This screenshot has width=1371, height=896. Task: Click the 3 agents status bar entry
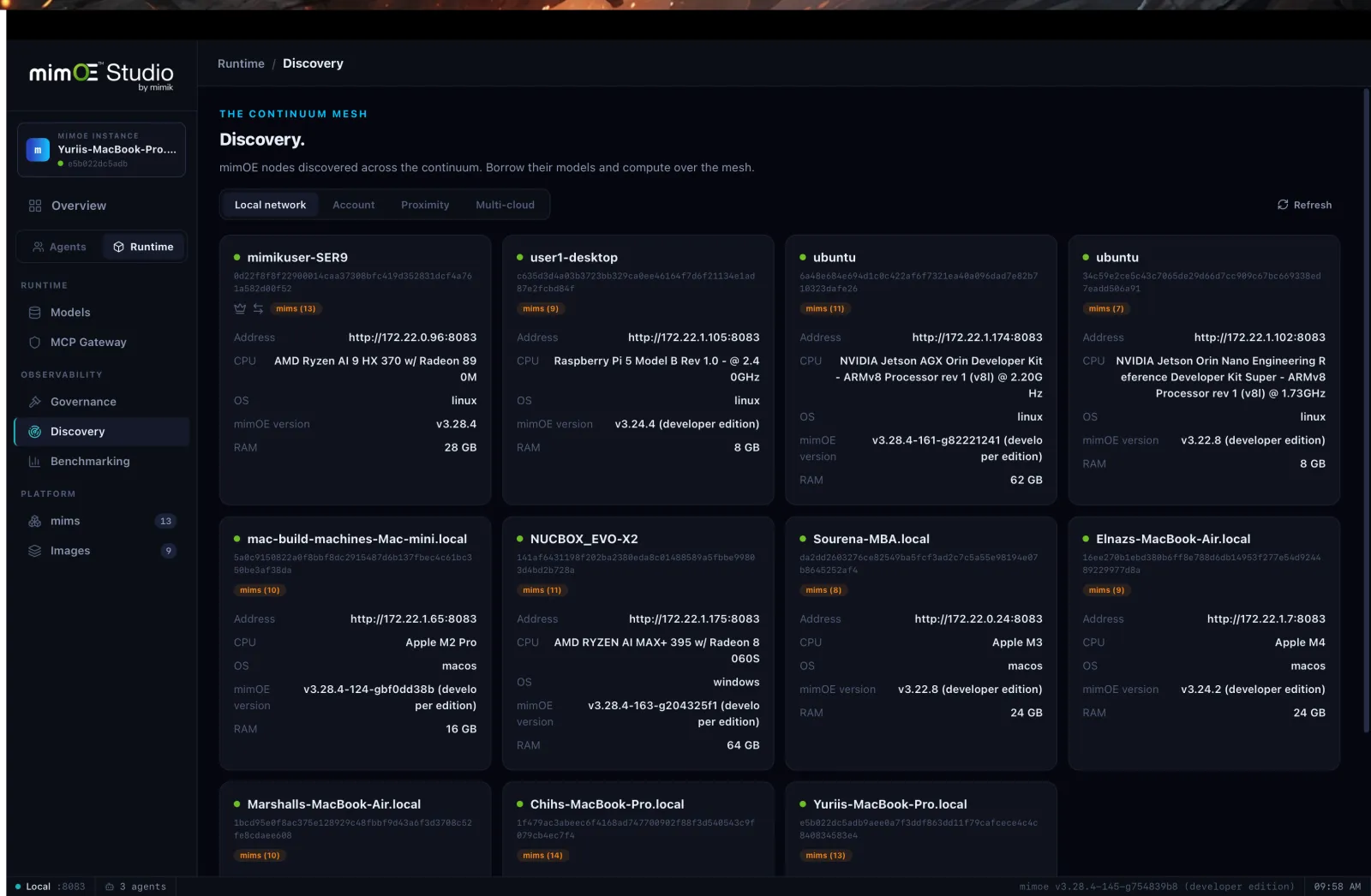(135, 887)
